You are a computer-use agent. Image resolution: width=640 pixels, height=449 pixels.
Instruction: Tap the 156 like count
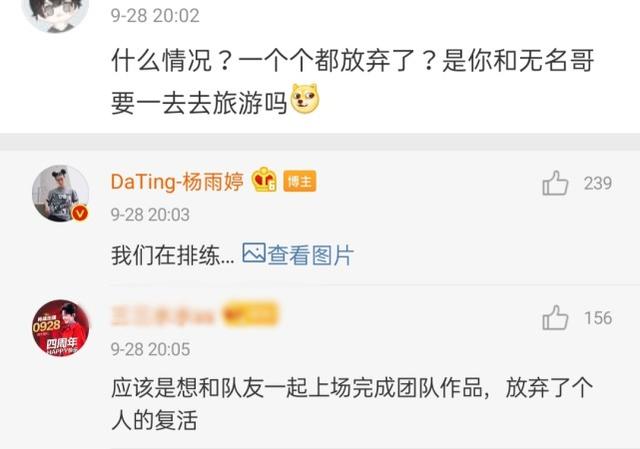(598, 318)
